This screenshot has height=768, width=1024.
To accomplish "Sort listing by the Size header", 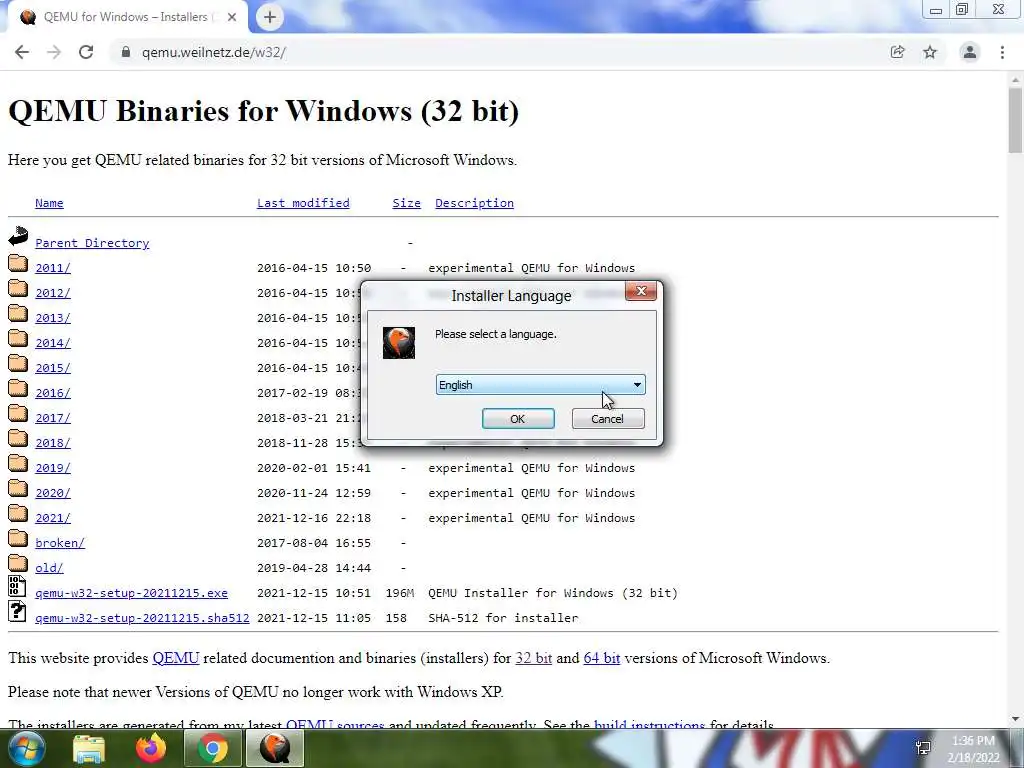I will (x=406, y=203).
